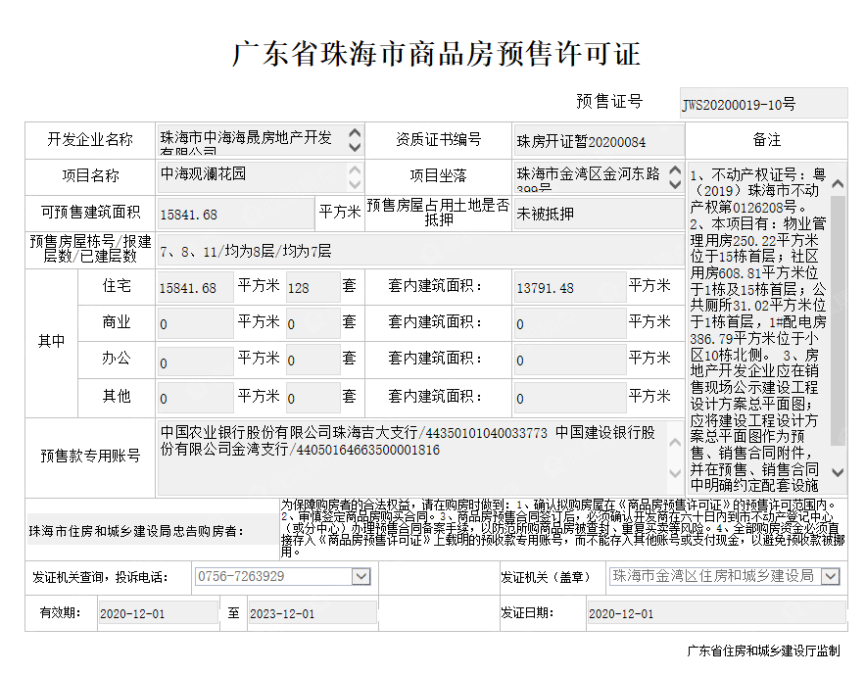The width and height of the screenshot is (865, 675).
Task: Click the 有效期 end date 2023-12-01
Action: coord(312,613)
